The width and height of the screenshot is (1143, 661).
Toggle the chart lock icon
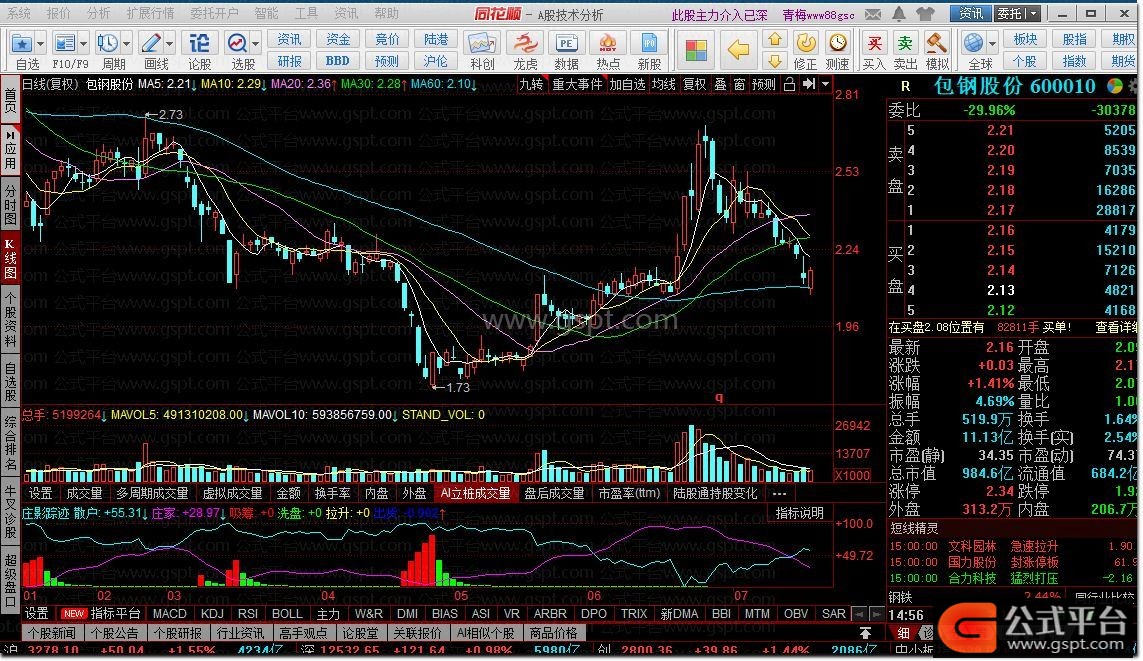(789, 85)
